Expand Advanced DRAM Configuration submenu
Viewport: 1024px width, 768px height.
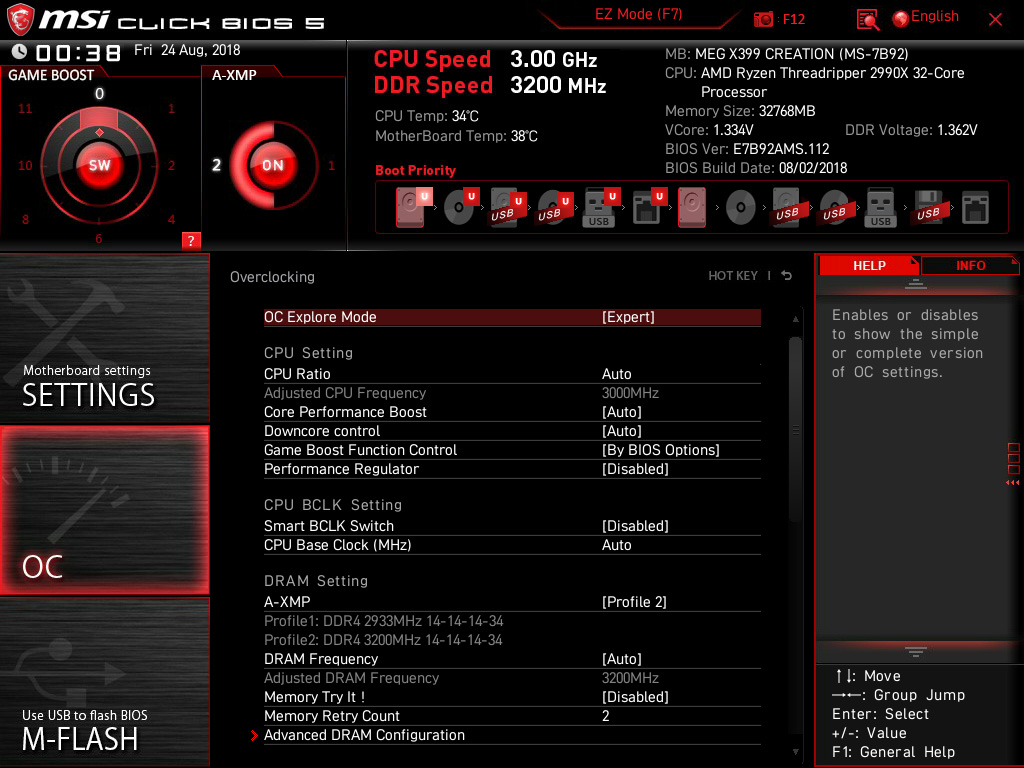click(364, 735)
